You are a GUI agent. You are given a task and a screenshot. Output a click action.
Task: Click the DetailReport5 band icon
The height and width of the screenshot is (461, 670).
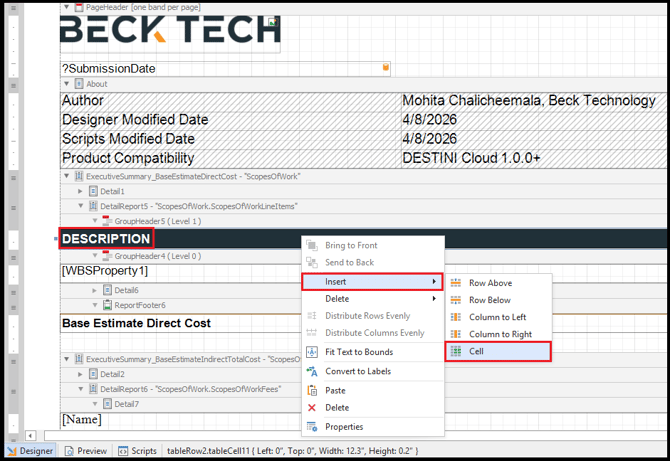click(93, 206)
